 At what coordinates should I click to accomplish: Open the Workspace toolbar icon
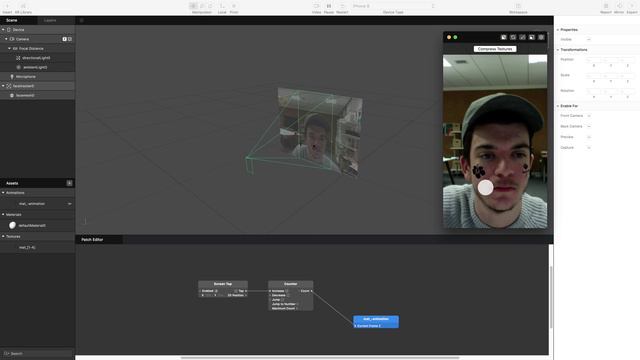click(x=518, y=6)
